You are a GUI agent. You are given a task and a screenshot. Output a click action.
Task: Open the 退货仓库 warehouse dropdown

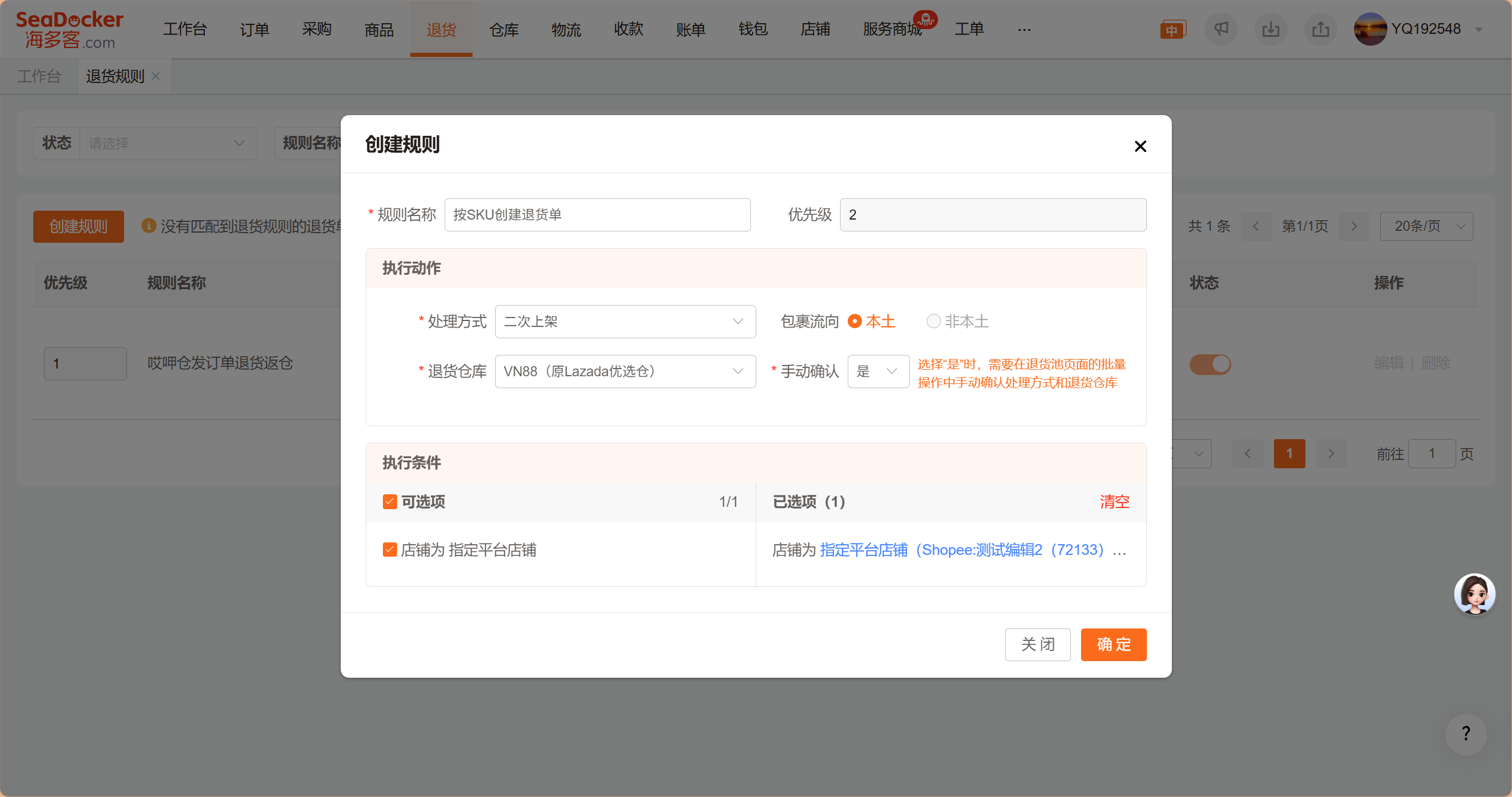point(625,371)
